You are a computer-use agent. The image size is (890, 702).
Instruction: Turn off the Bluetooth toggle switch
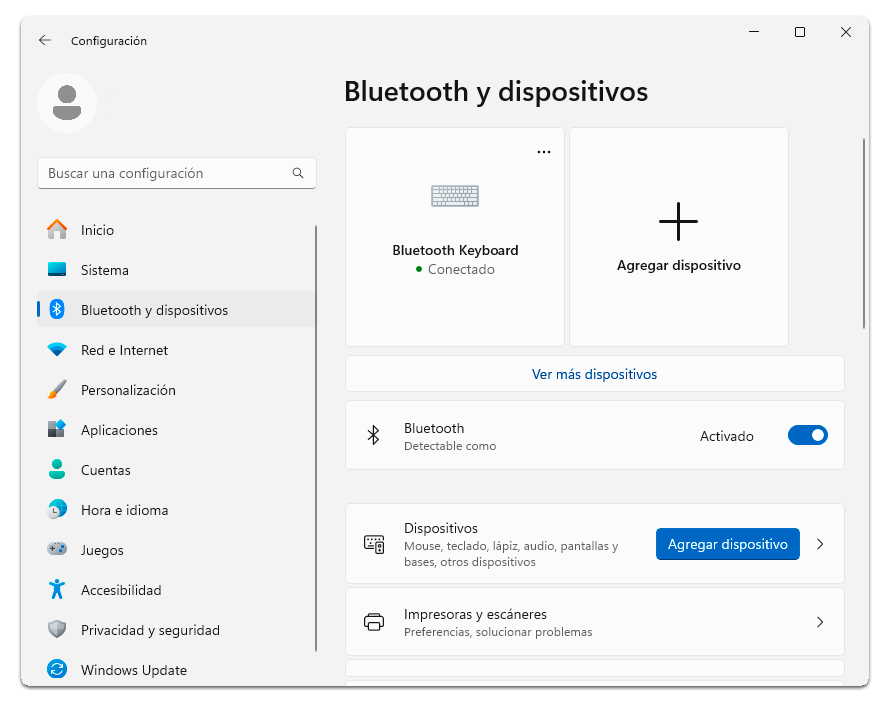pos(807,436)
